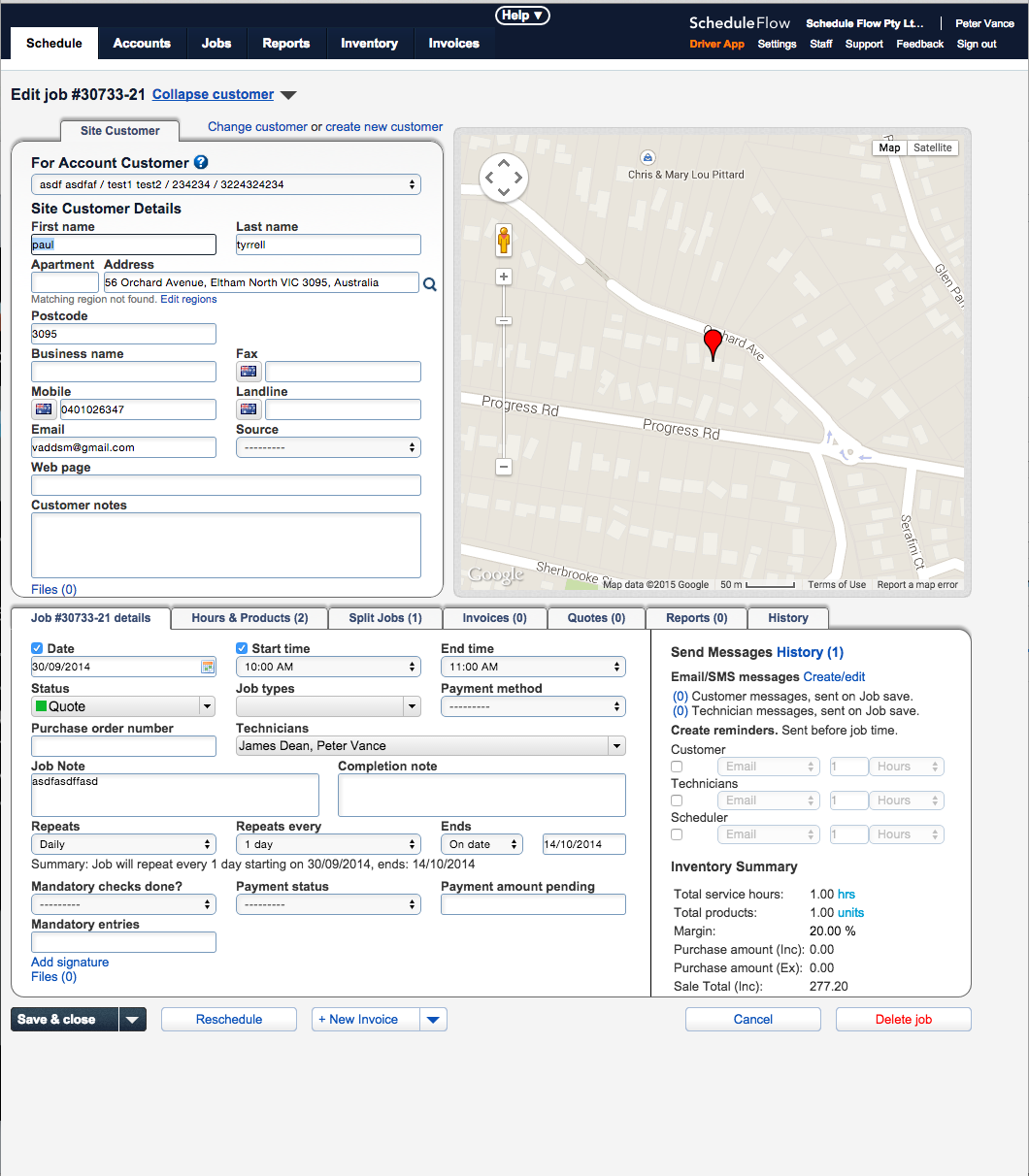This screenshot has width=1029, height=1176.
Task: Select the Street View pegman icon
Action: point(504,239)
